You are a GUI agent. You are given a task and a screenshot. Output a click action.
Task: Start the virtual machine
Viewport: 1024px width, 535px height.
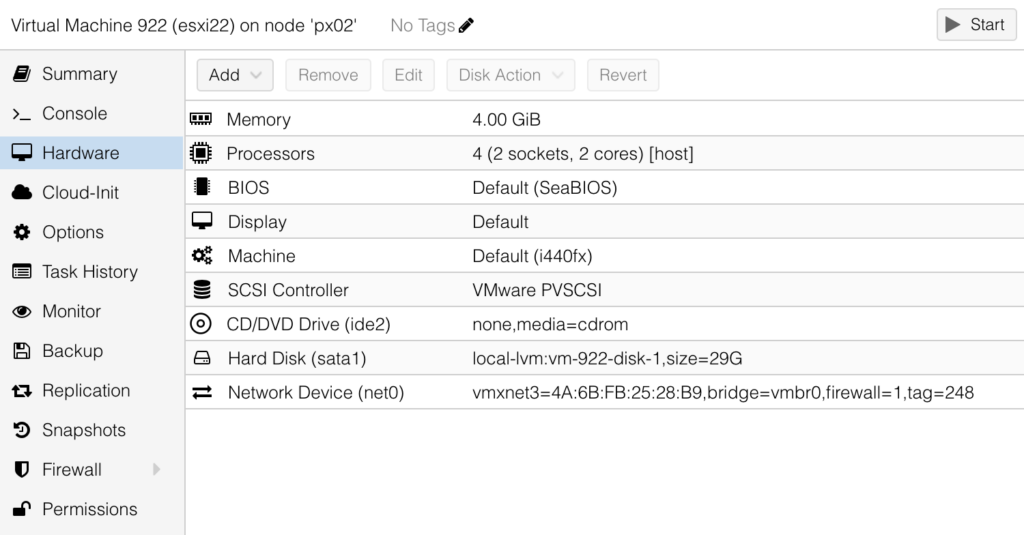pos(975,25)
